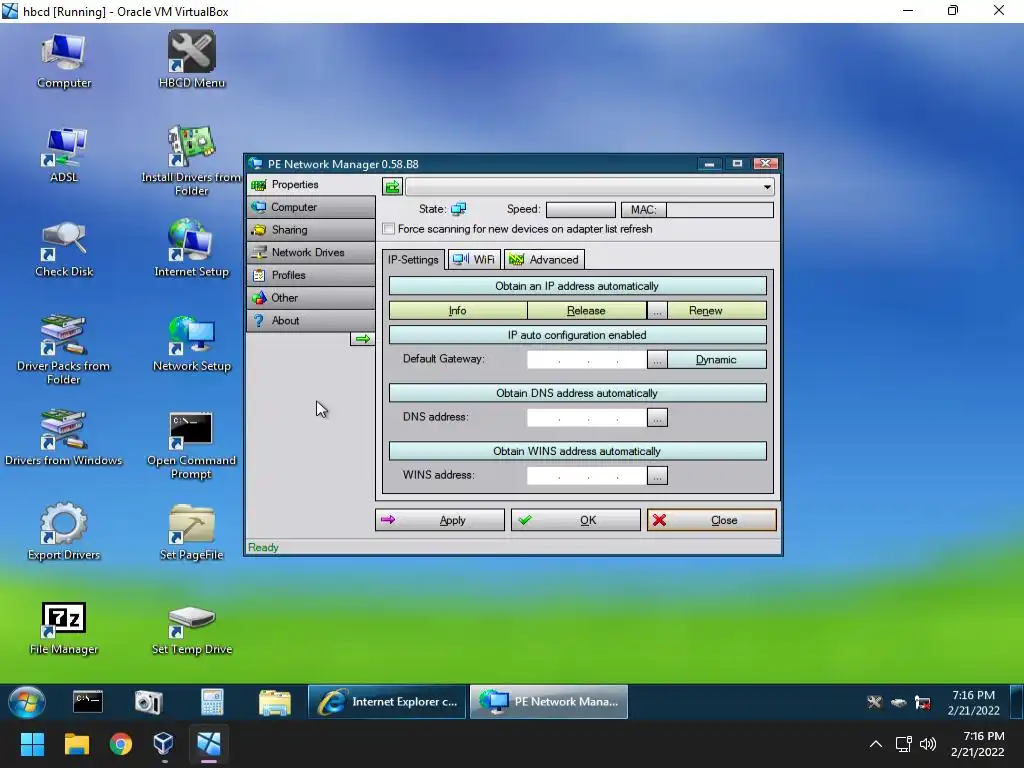This screenshot has height=768, width=1024.
Task: Click the Apply button
Action: (440, 520)
